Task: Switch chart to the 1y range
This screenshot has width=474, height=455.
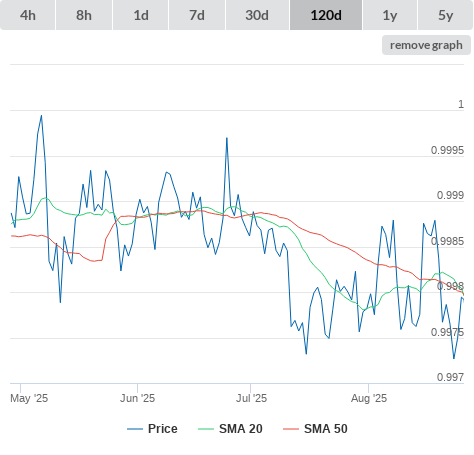Action: (x=390, y=15)
